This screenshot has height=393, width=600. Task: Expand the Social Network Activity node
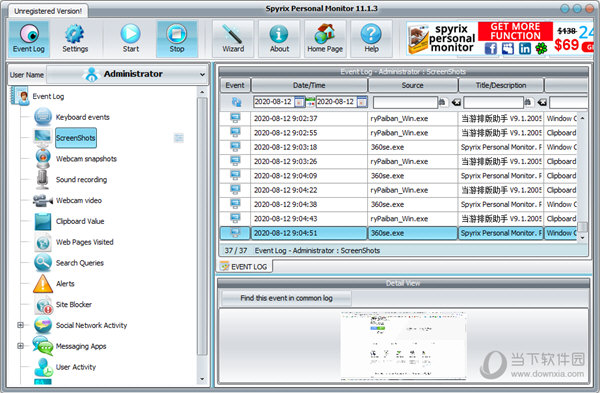pyautogui.click(x=20, y=325)
